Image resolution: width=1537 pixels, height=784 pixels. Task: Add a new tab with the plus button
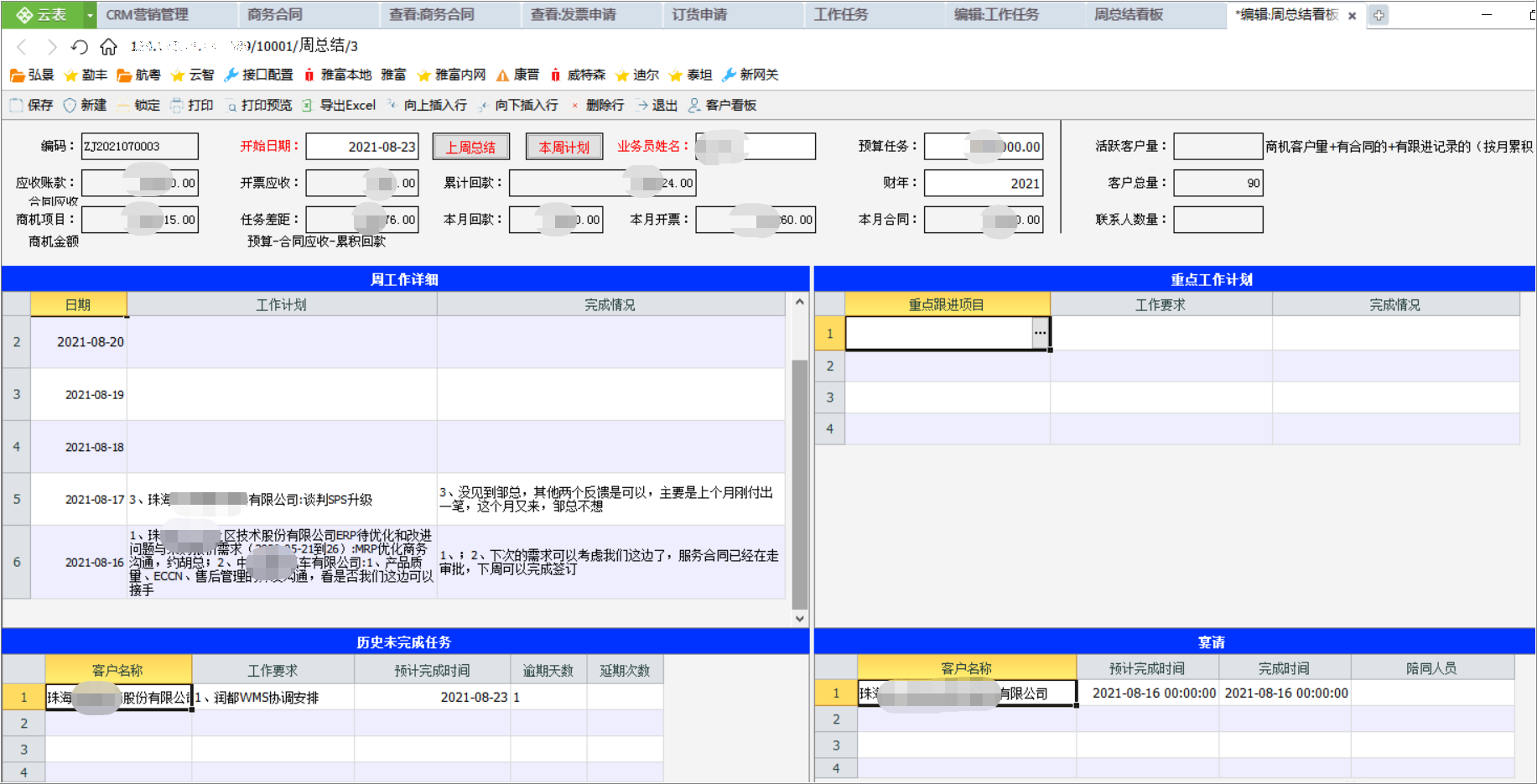(1379, 15)
